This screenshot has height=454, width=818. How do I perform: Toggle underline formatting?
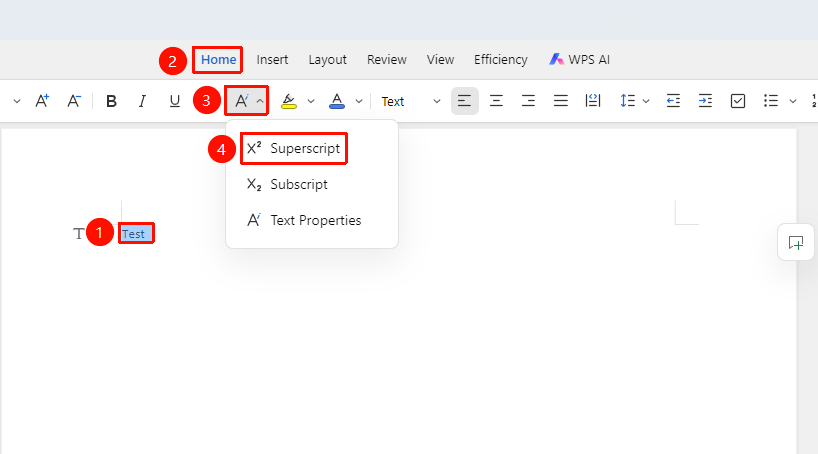point(175,101)
